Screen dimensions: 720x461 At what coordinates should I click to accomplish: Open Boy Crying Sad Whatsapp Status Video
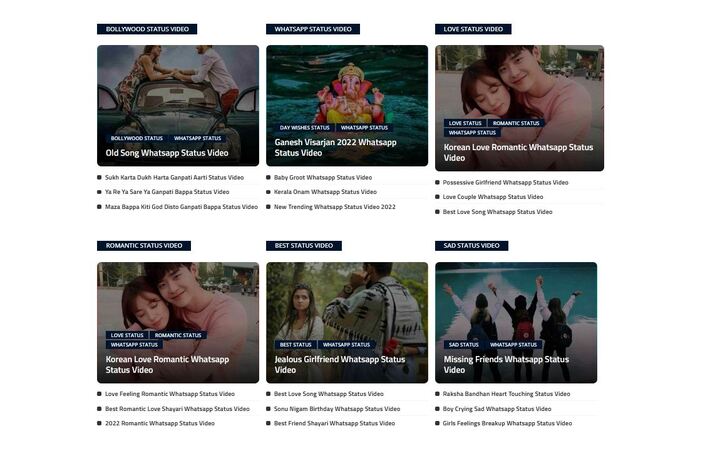pyautogui.click(x=497, y=409)
